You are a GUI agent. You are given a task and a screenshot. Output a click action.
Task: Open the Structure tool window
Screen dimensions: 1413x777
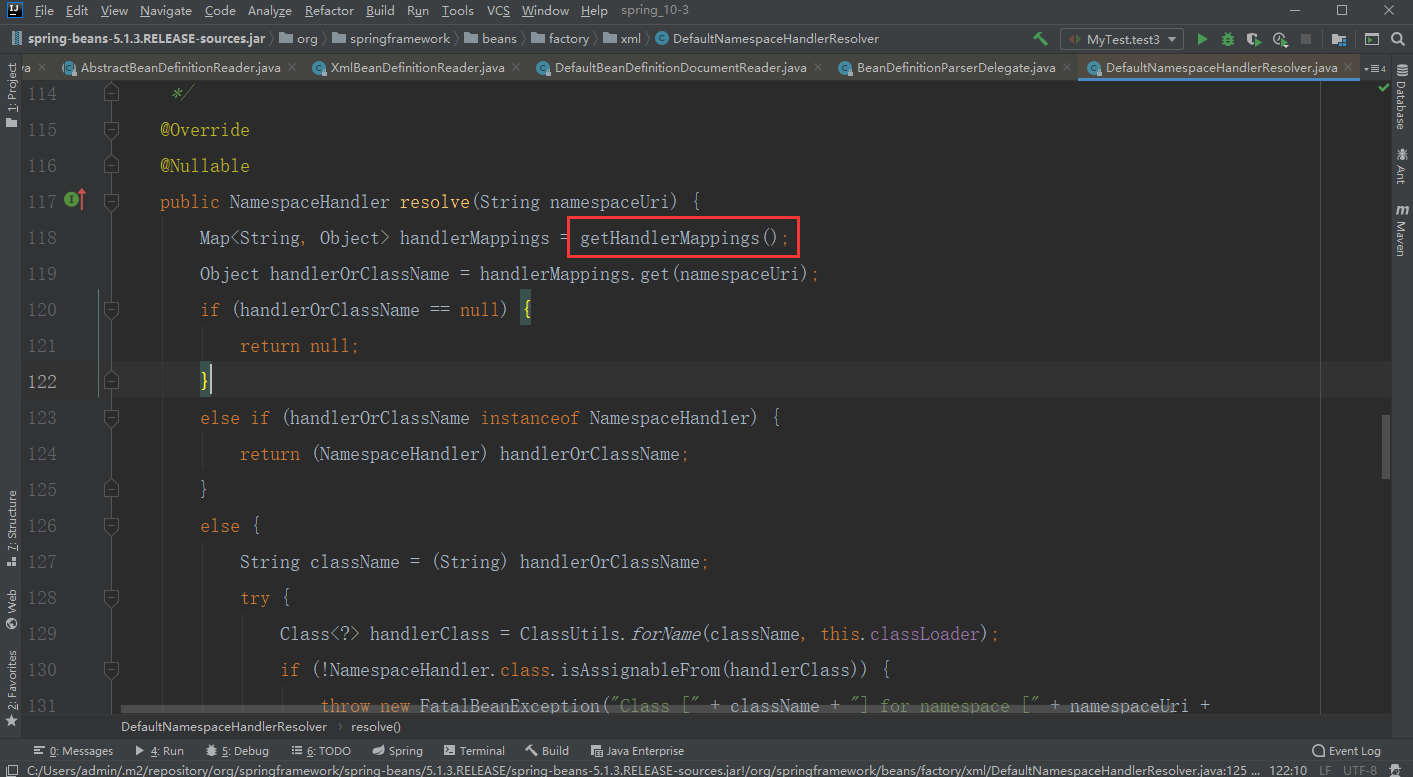point(11,528)
